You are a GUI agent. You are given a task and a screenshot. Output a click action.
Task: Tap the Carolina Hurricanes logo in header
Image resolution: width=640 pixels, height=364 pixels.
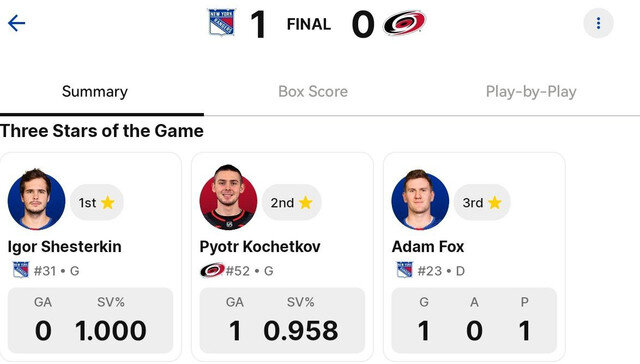pos(404,23)
